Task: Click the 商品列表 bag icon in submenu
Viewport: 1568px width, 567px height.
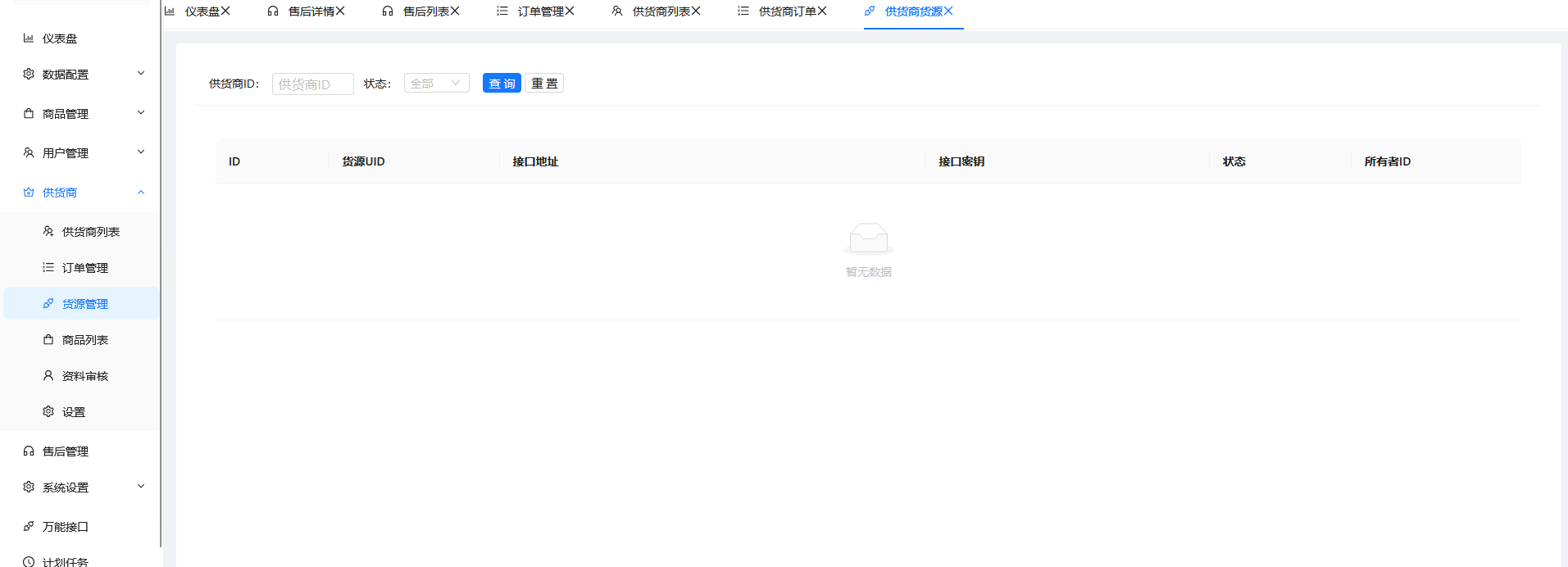Action: [48, 340]
